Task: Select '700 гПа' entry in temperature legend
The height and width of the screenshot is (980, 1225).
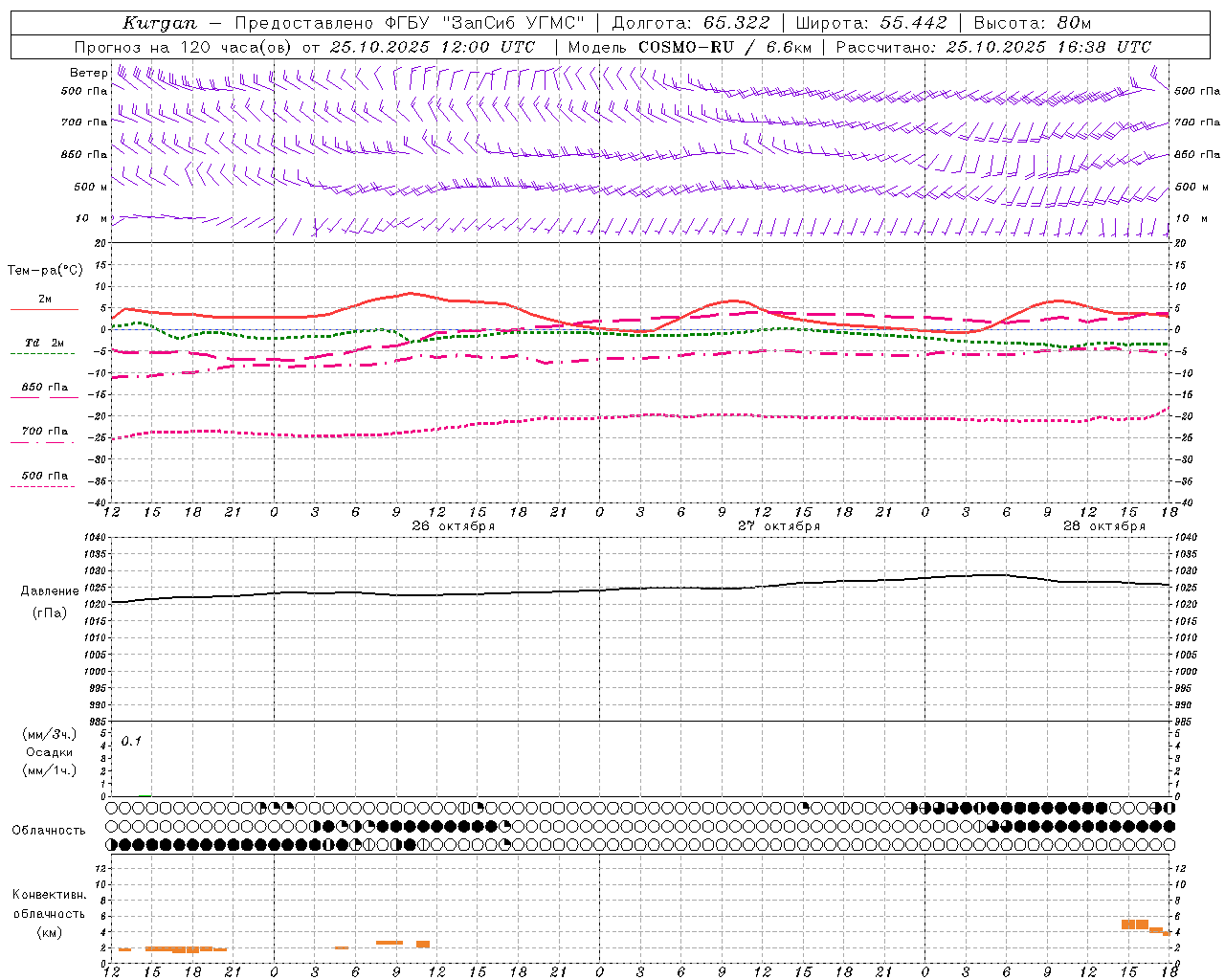Action: (x=44, y=432)
